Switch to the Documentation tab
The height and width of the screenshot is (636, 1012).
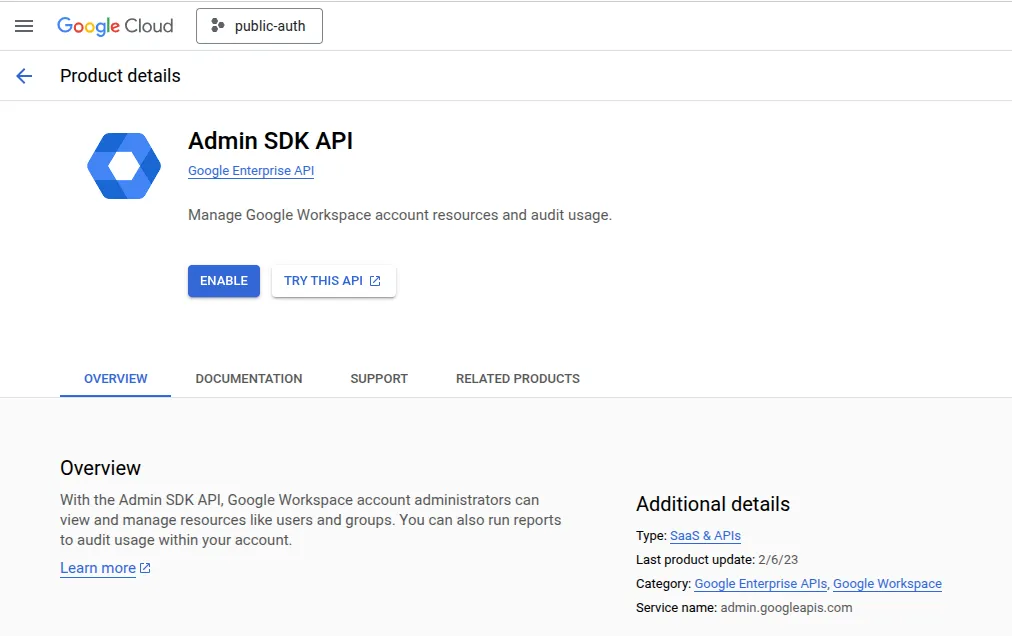(x=248, y=378)
